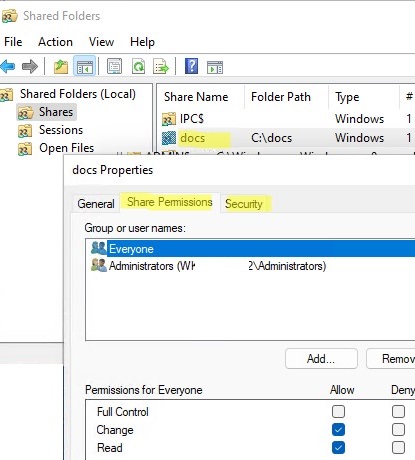The width and height of the screenshot is (415, 460).
Task: Click the Read permission label
Action: pyautogui.click(x=110, y=448)
